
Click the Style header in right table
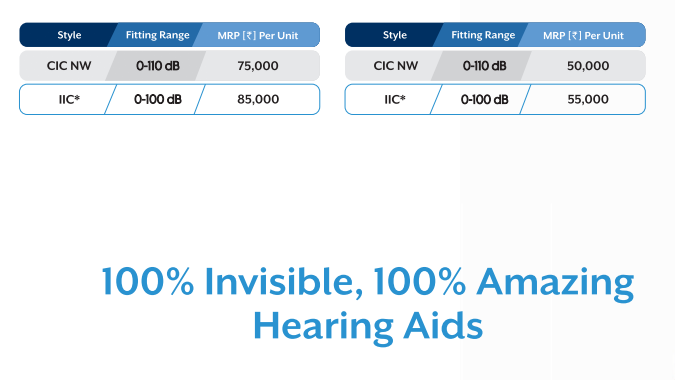pos(395,35)
